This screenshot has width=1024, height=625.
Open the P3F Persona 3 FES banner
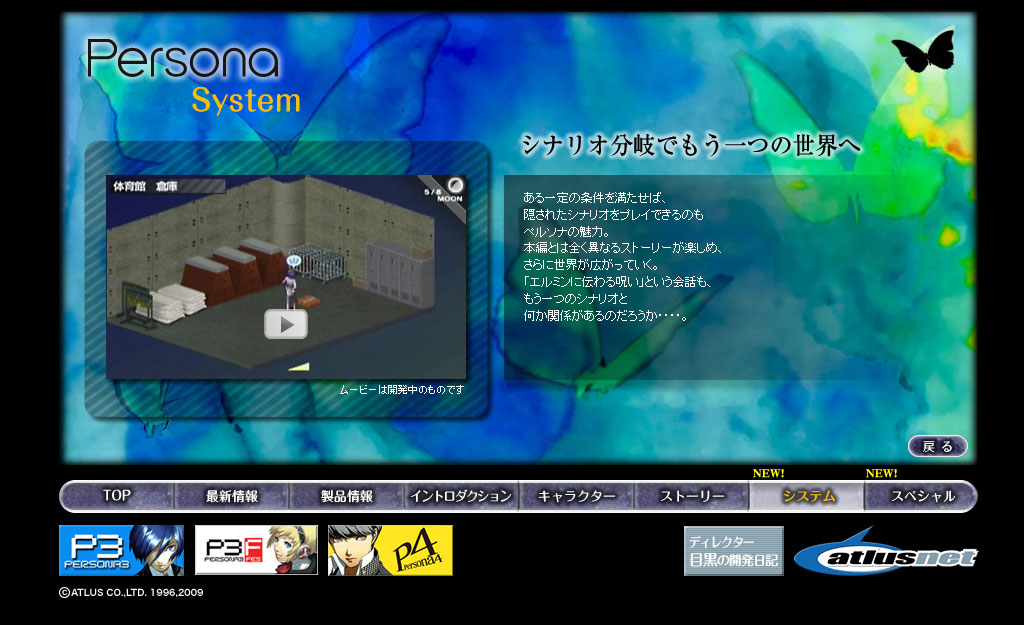[256, 550]
